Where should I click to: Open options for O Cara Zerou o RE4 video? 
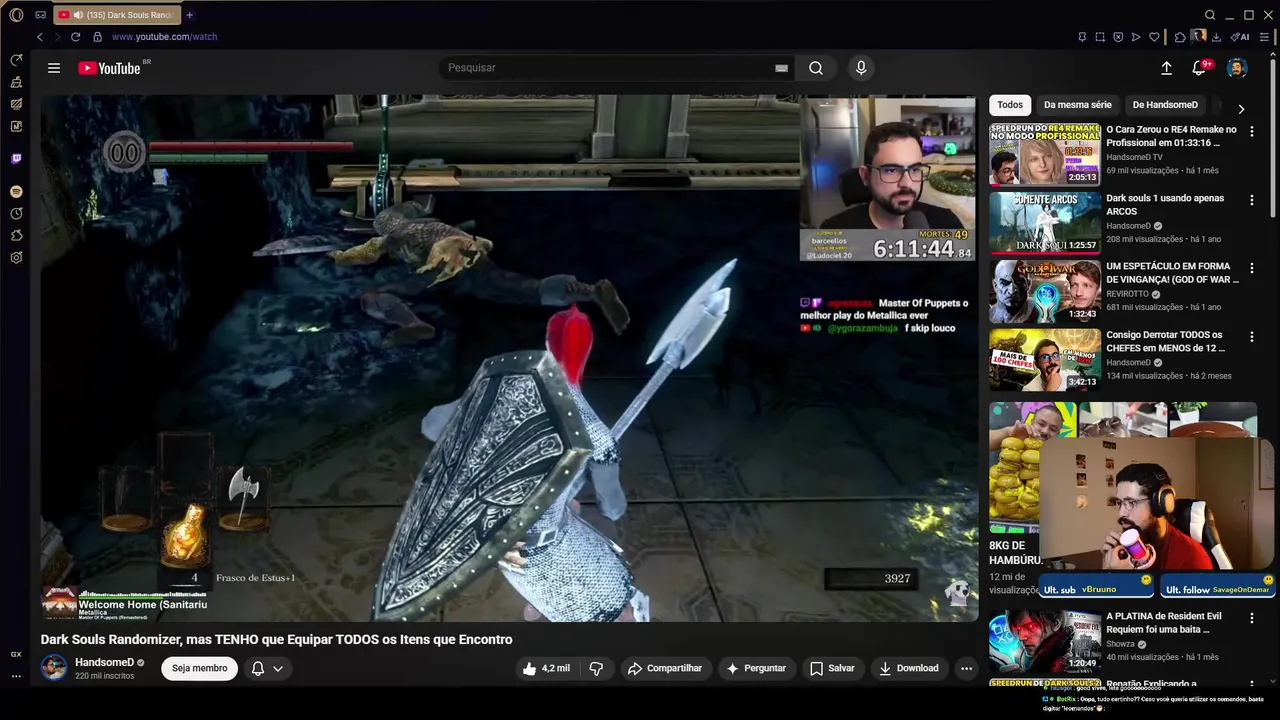pos(1251,131)
